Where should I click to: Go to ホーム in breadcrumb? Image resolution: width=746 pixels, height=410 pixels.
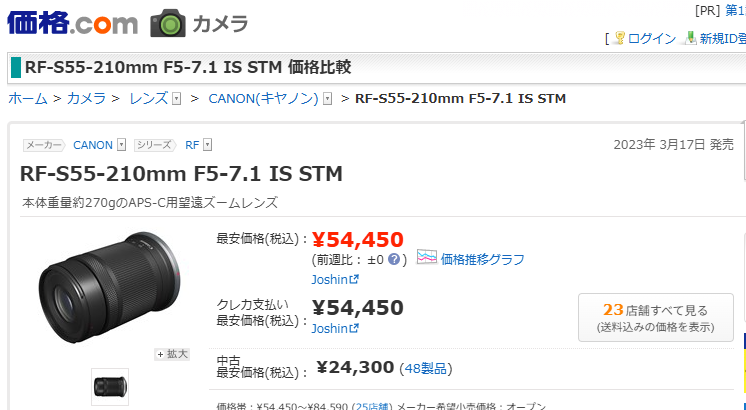click(27, 98)
